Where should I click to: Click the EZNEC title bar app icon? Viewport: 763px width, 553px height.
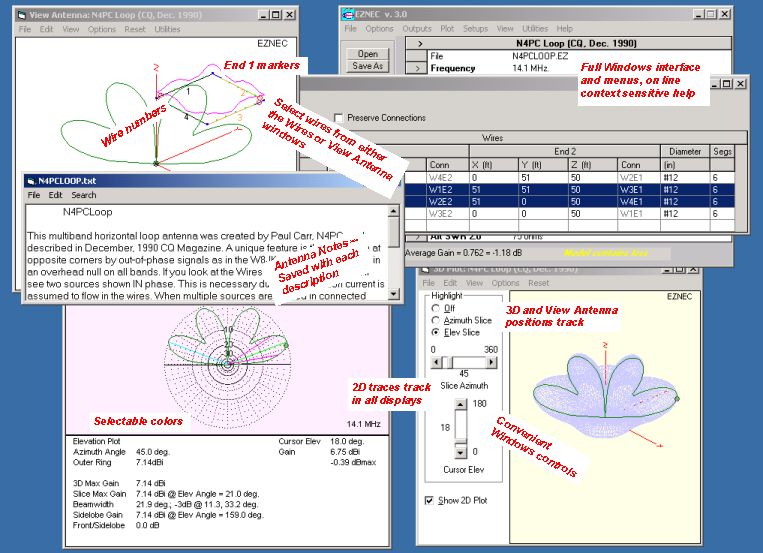tap(346, 14)
